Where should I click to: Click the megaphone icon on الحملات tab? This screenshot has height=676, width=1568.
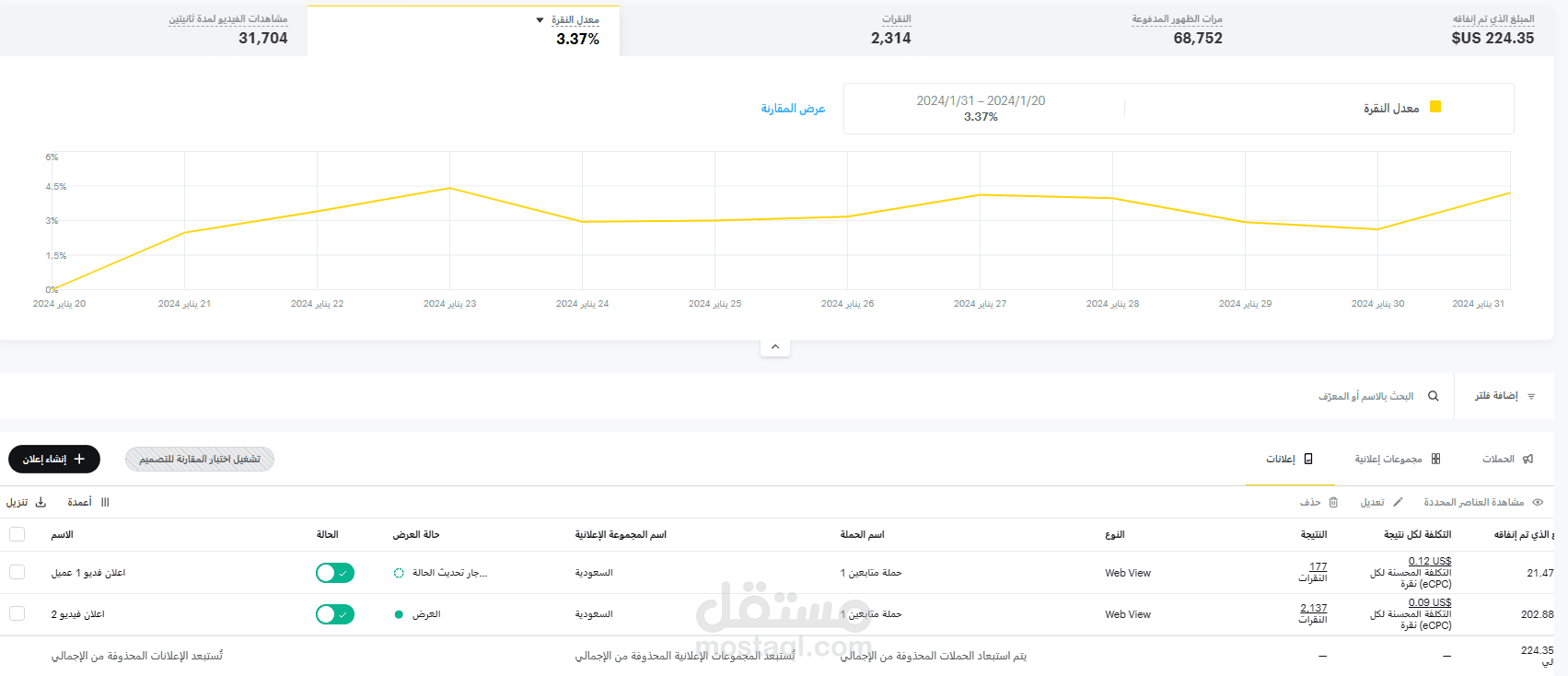[1528, 459]
